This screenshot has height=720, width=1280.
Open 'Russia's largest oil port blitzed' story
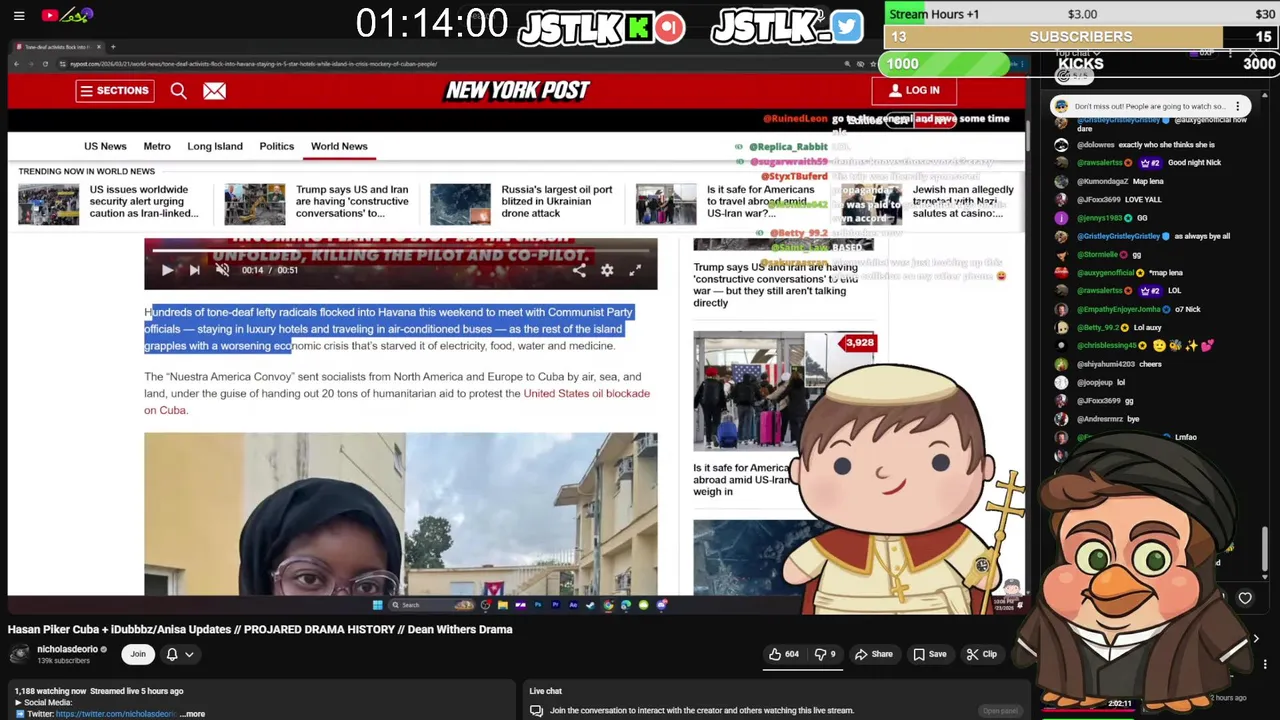click(x=557, y=201)
